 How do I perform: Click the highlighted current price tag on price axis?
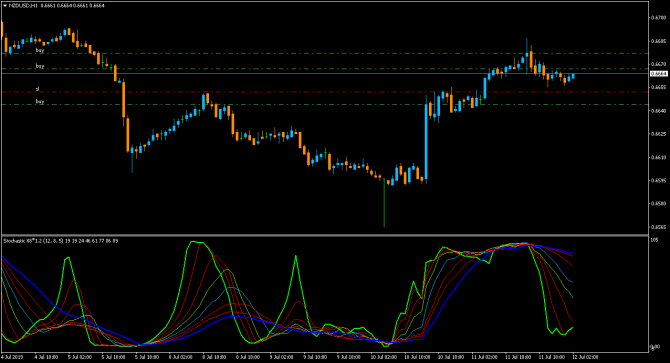(658, 74)
